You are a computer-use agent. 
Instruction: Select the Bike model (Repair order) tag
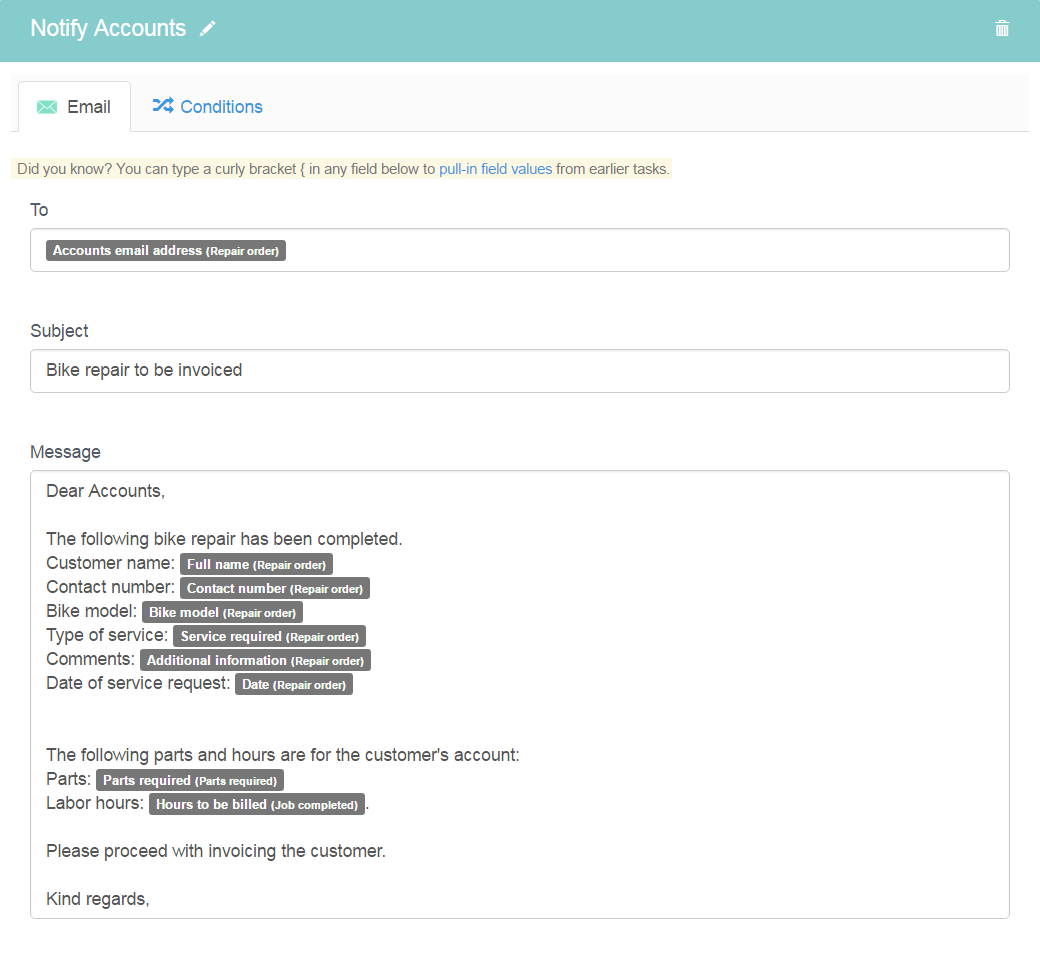pyautogui.click(x=222, y=612)
